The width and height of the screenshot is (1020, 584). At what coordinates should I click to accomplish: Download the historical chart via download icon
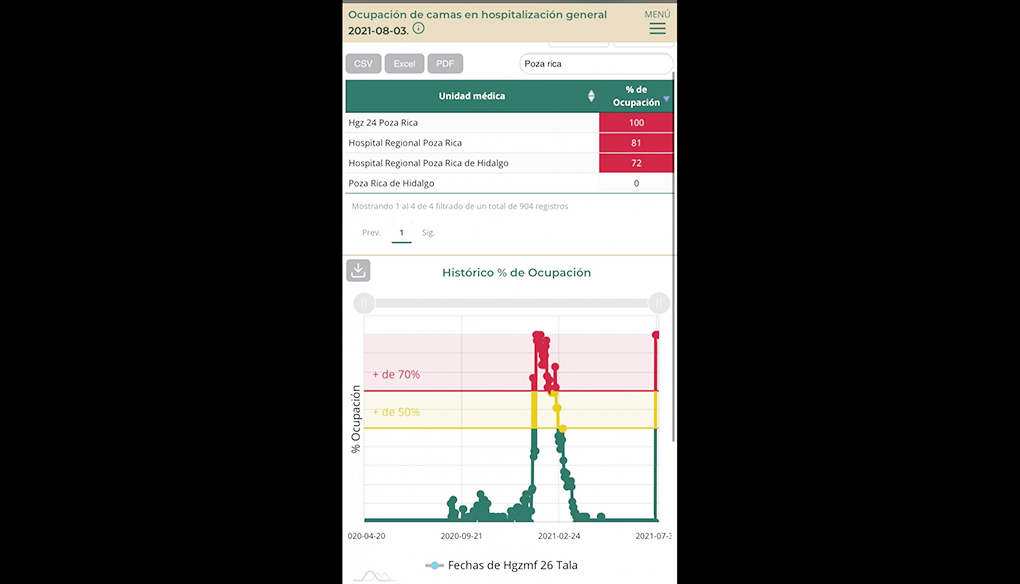358,270
